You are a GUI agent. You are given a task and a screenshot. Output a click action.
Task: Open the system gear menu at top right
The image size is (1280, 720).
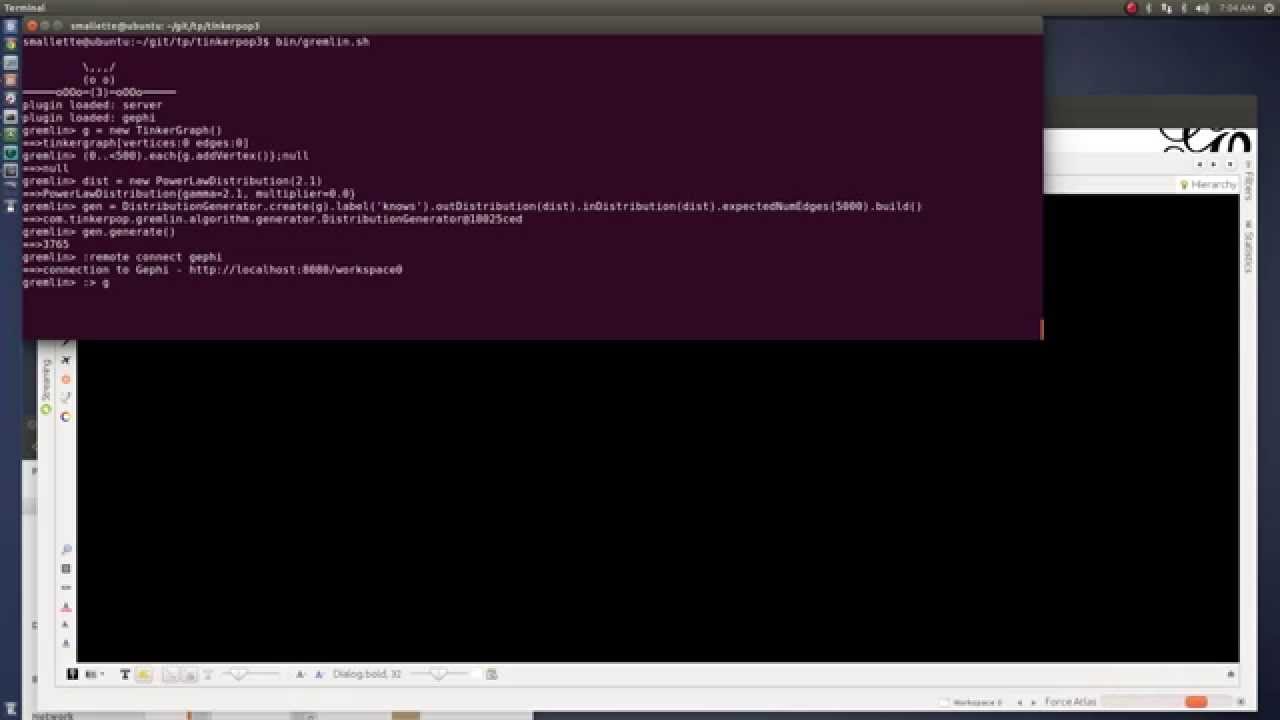pyautogui.click(x=1268, y=8)
